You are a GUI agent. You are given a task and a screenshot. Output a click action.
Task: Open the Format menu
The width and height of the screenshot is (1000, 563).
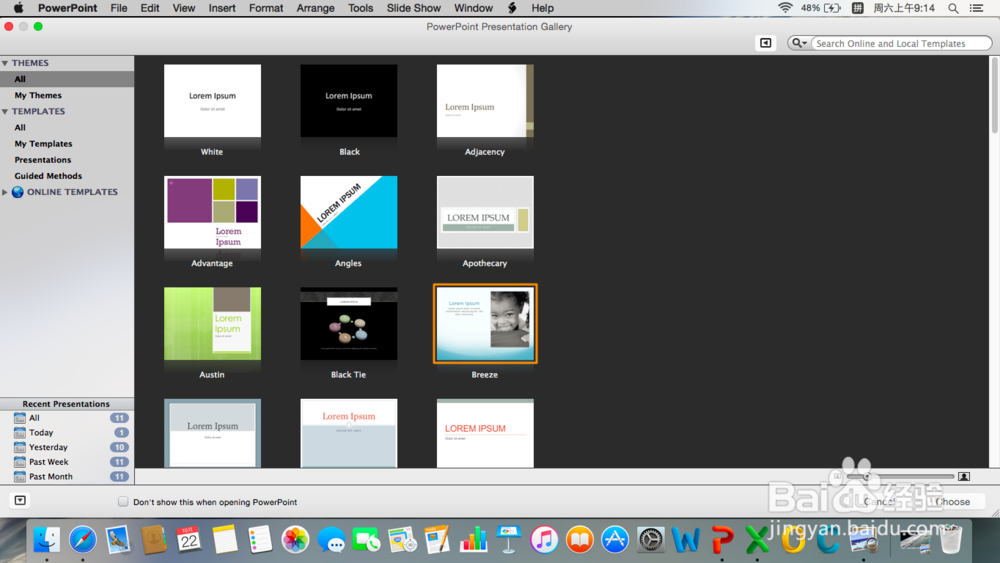[x=266, y=8]
